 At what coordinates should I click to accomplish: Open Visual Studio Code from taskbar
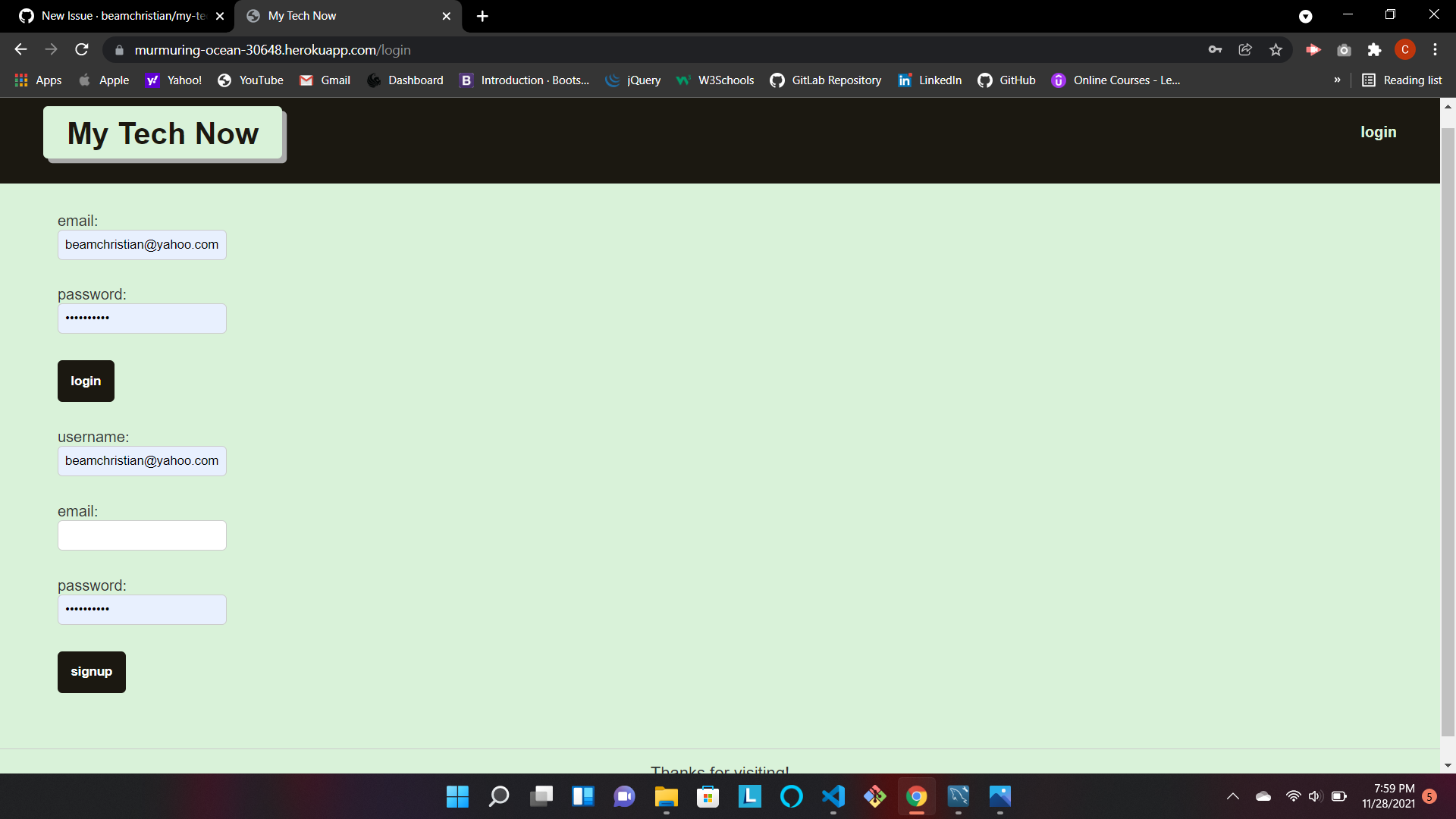(833, 796)
